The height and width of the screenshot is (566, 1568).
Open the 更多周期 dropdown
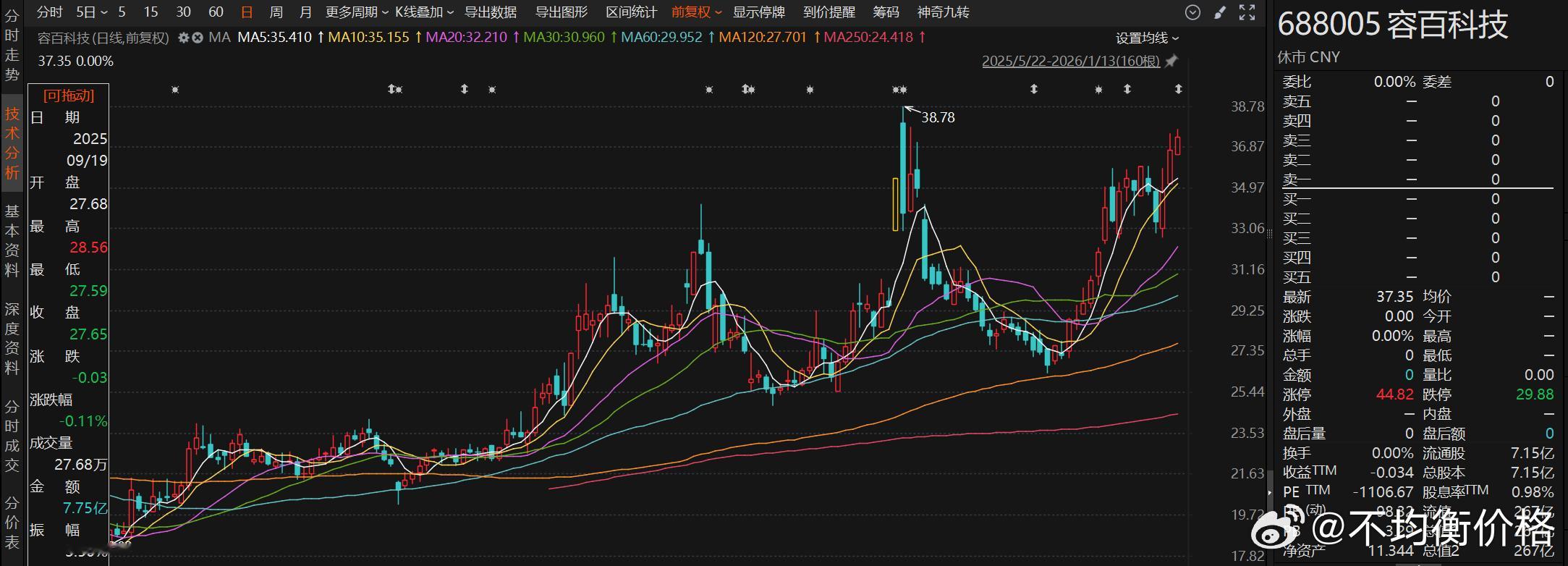(x=357, y=12)
